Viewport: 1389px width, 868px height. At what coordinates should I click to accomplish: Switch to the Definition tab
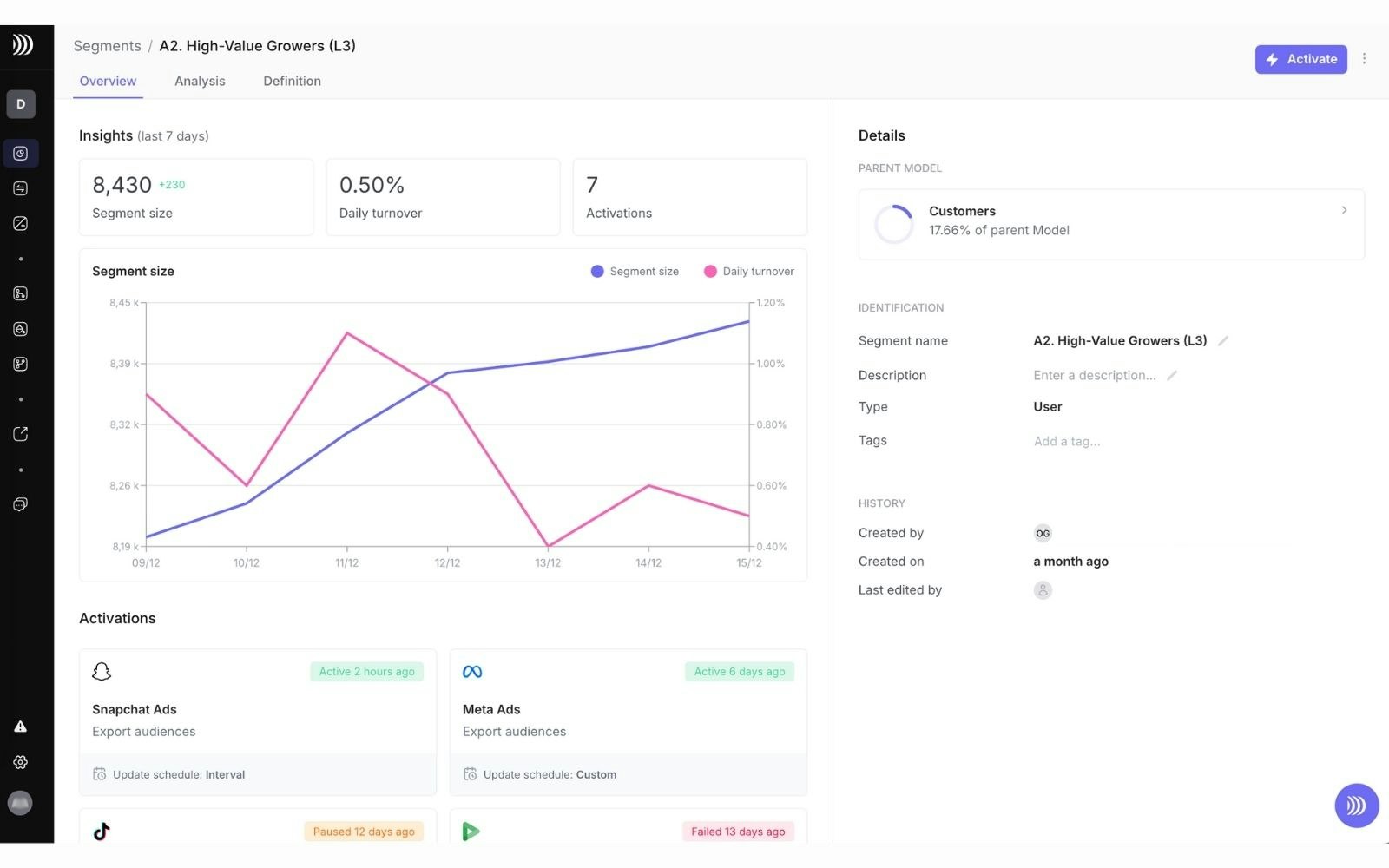pos(292,81)
